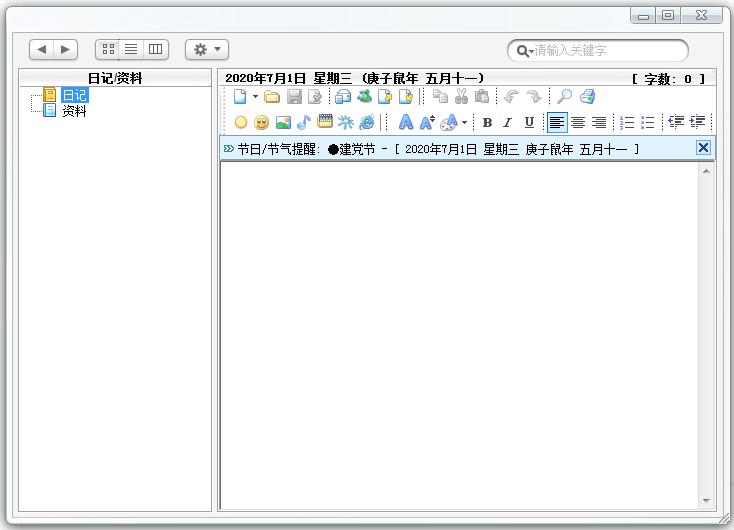The image size is (734, 530).
Task: Click scrollbar up arrow in editor
Action: [706, 171]
